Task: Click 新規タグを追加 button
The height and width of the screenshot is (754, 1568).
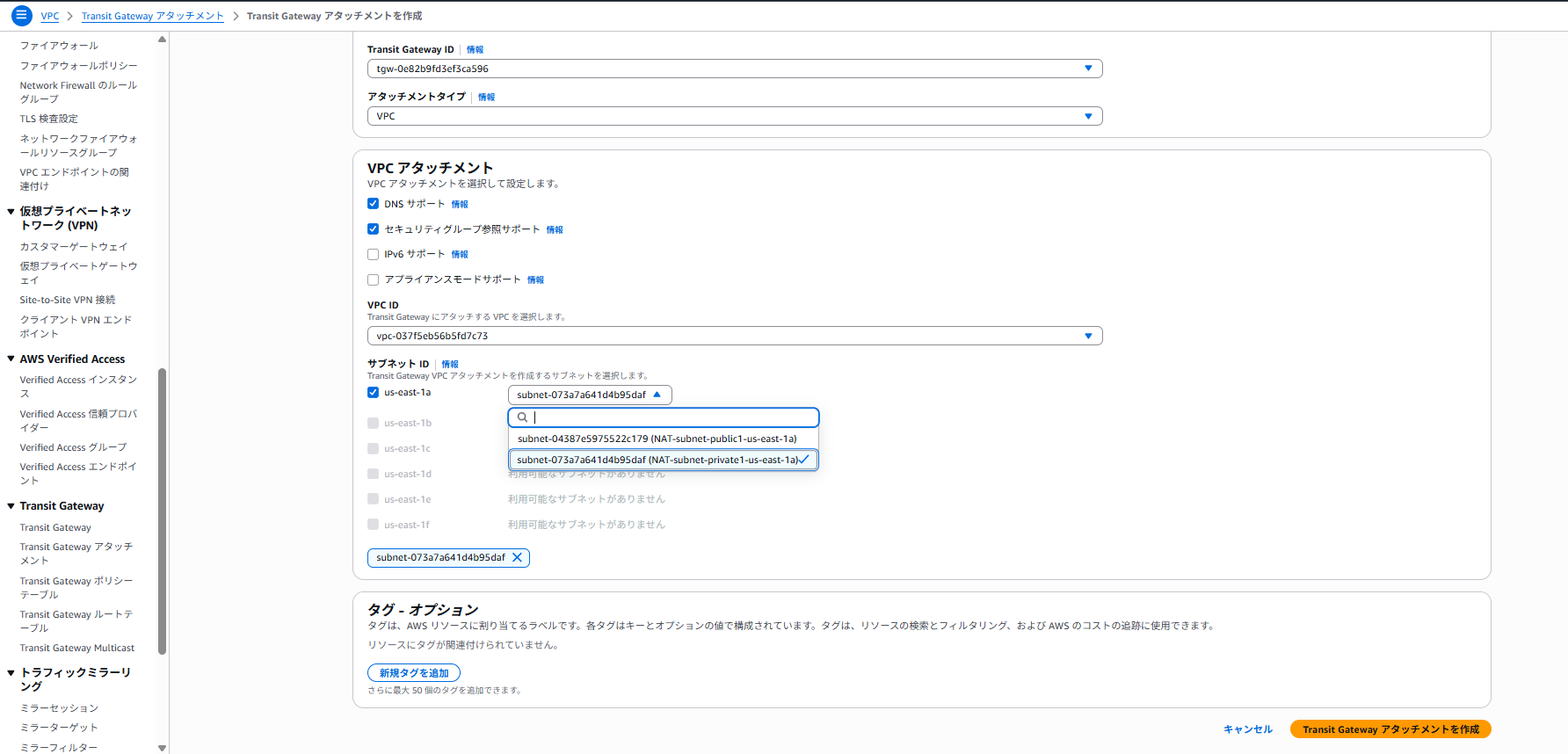Action: pos(414,673)
